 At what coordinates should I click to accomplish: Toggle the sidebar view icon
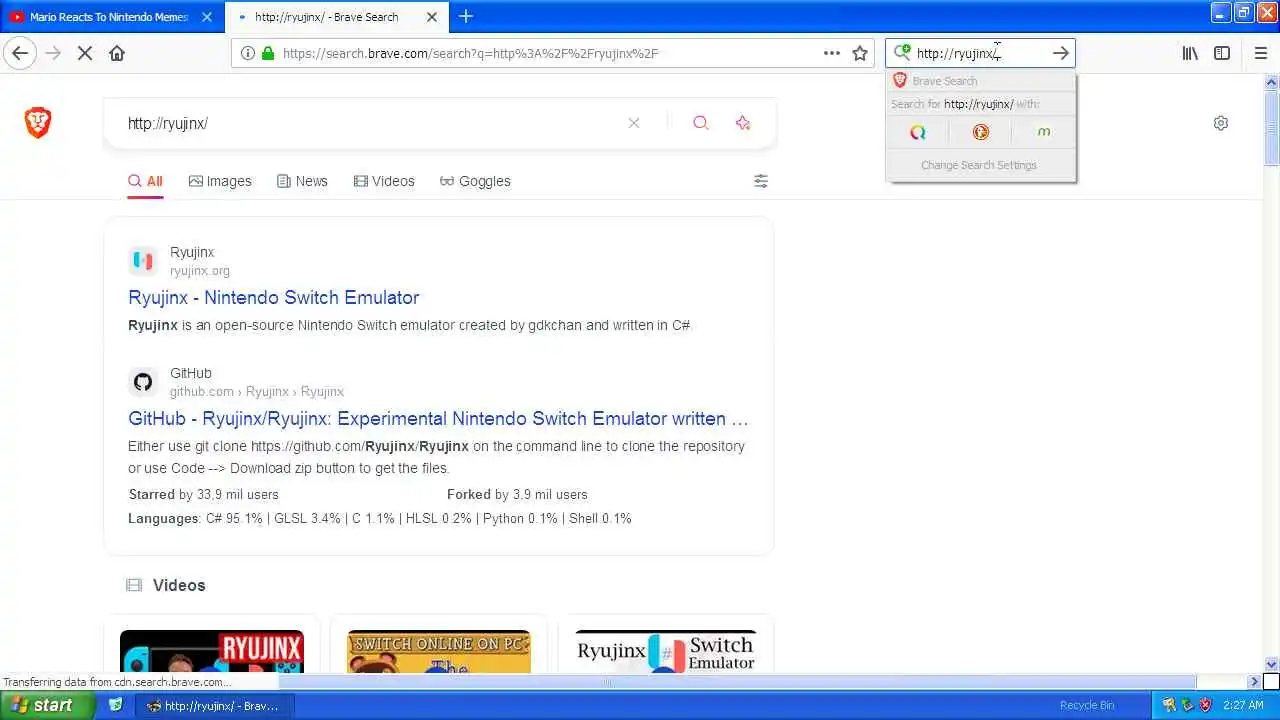(1222, 53)
